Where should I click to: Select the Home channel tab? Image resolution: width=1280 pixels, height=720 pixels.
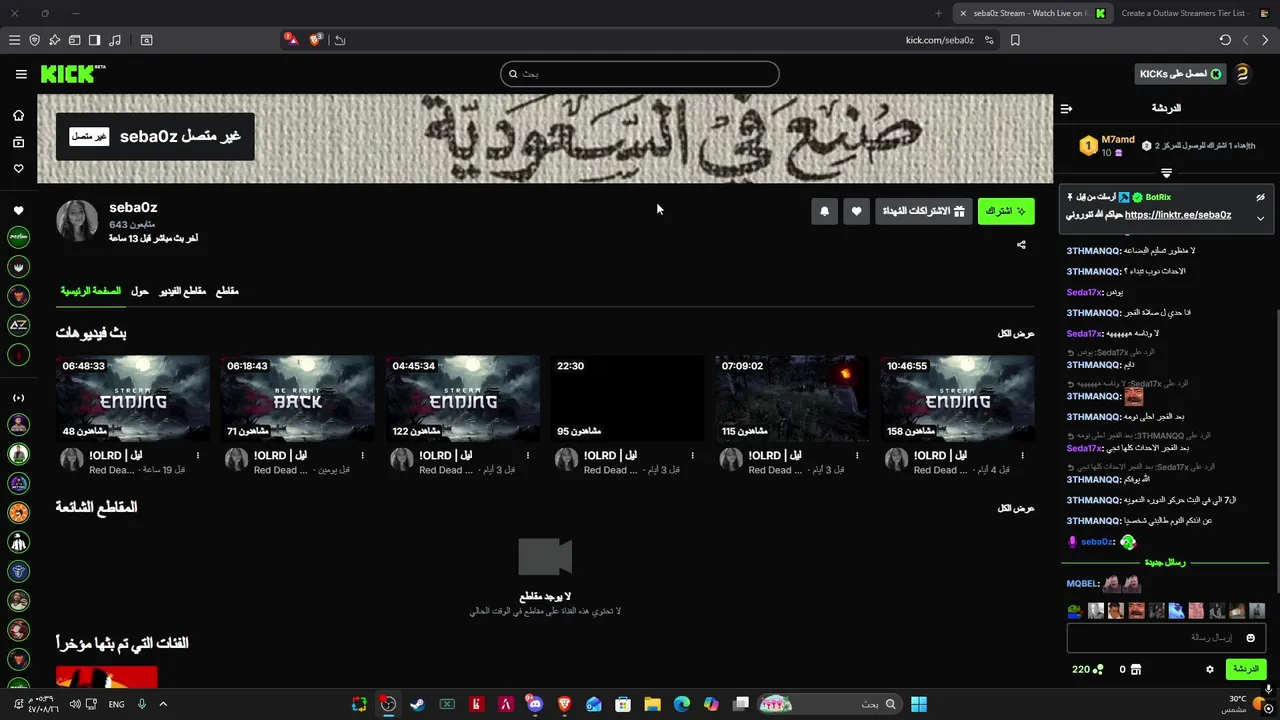click(x=90, y=291)
